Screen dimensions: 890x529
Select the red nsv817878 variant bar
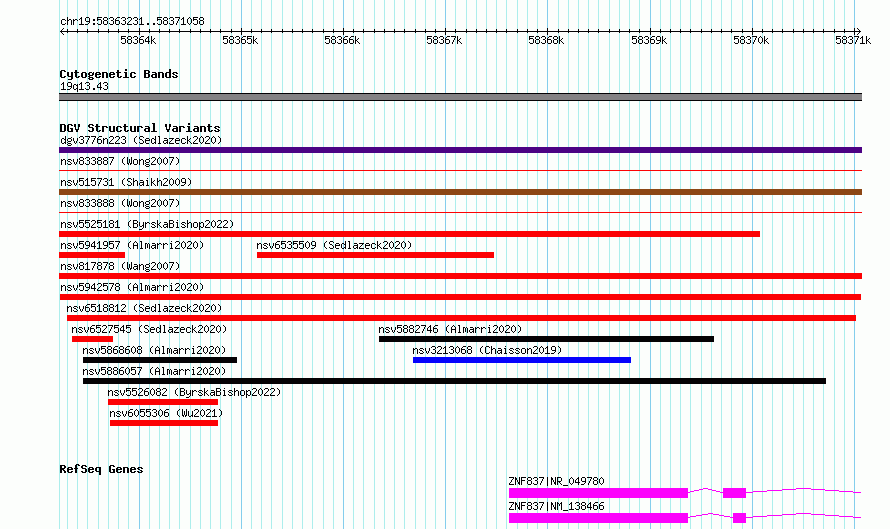click(x=460, y=276)
